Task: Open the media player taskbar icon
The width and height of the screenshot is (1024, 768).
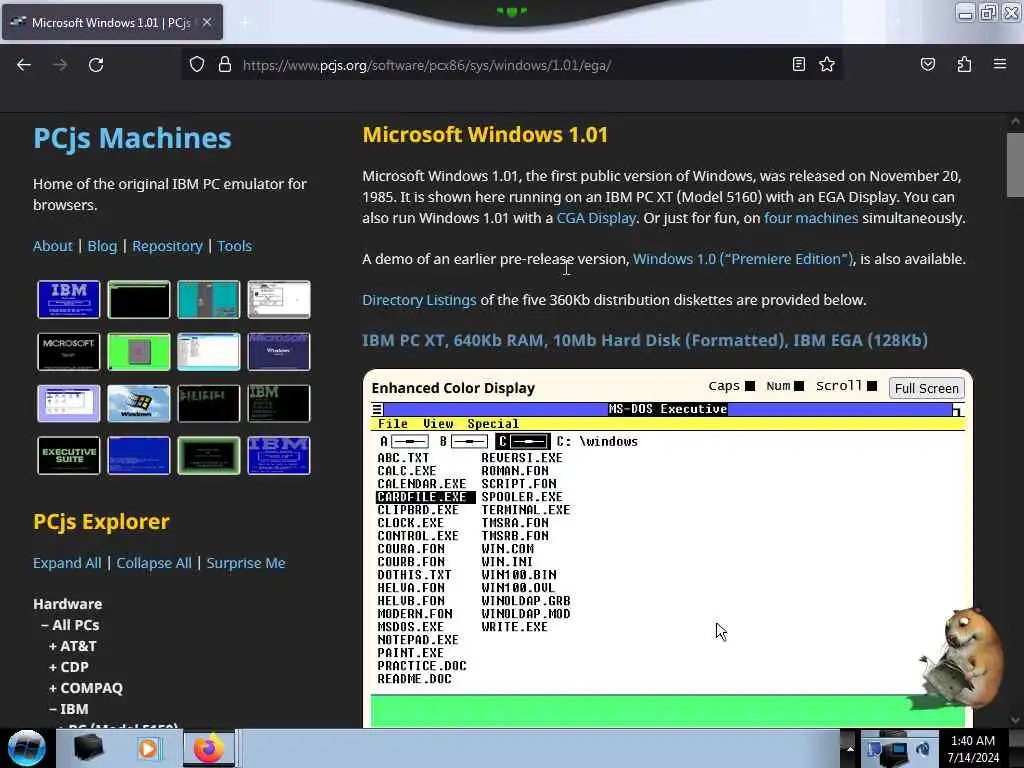Action: (x=148, y=749)
